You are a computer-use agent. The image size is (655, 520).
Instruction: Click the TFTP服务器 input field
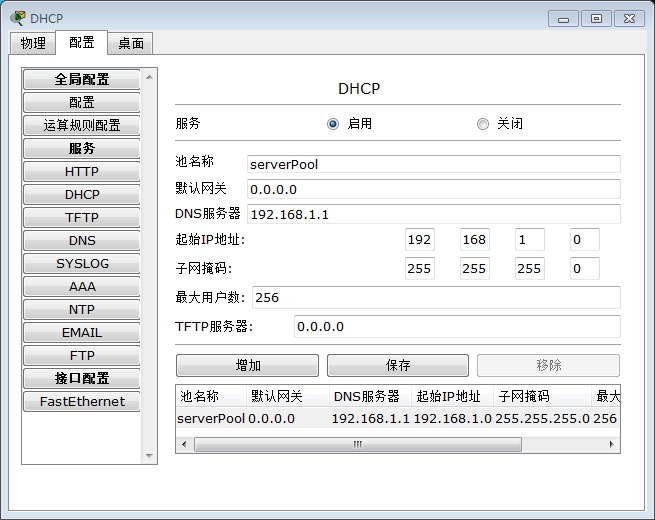point(457,326)
